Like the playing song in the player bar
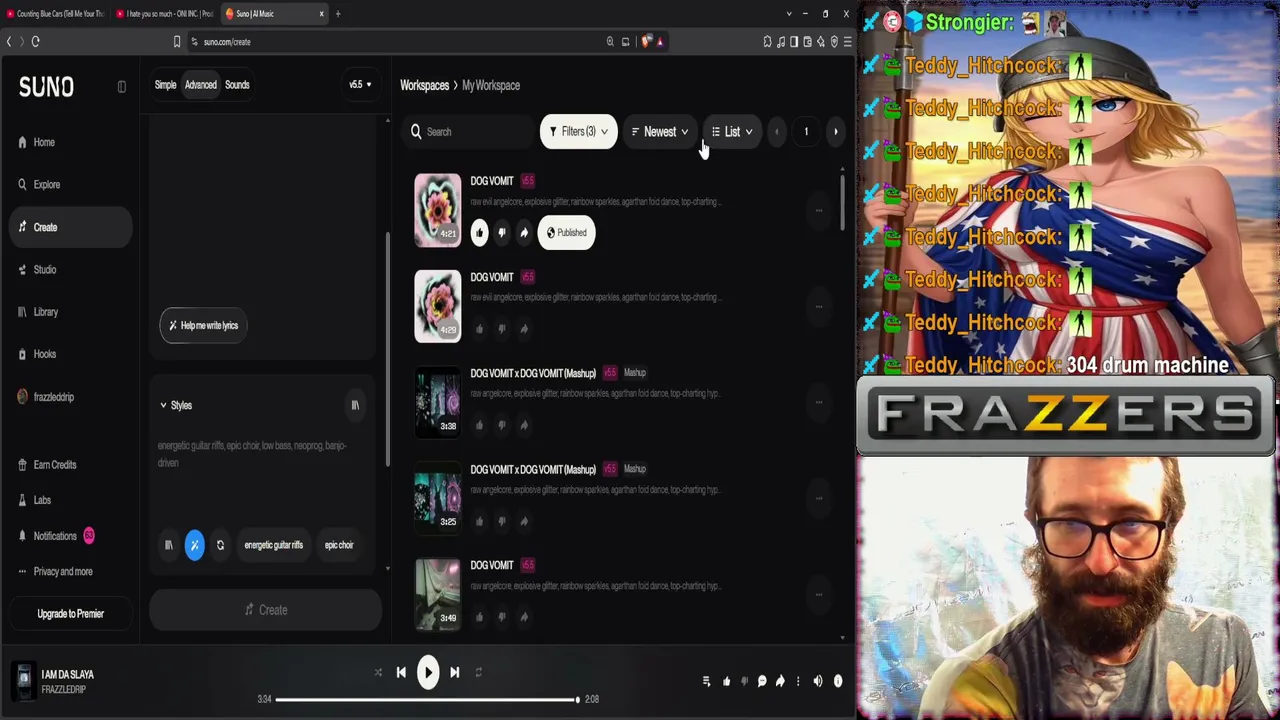 pos(726,682)
